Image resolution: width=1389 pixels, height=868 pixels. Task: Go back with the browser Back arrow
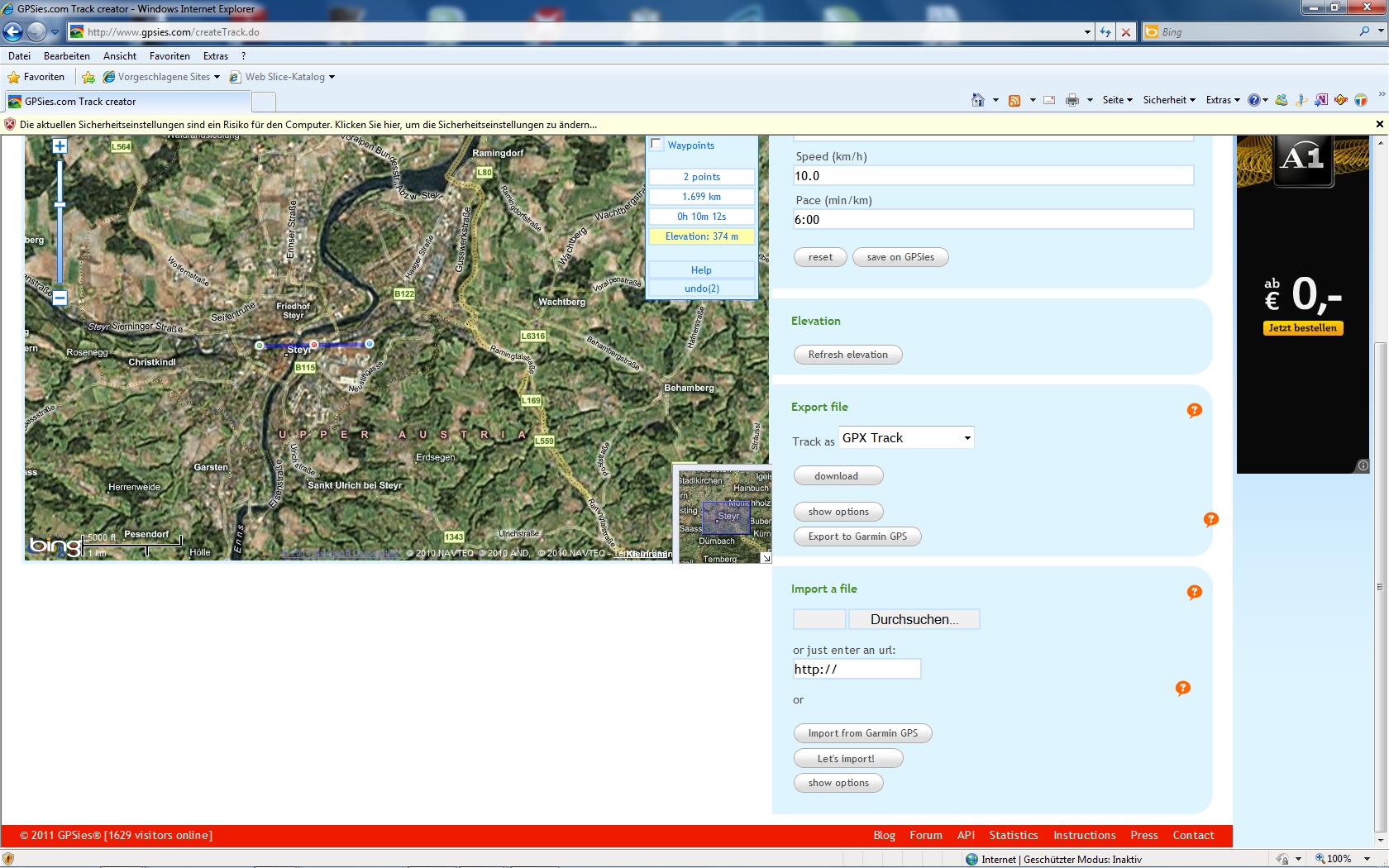12,32
